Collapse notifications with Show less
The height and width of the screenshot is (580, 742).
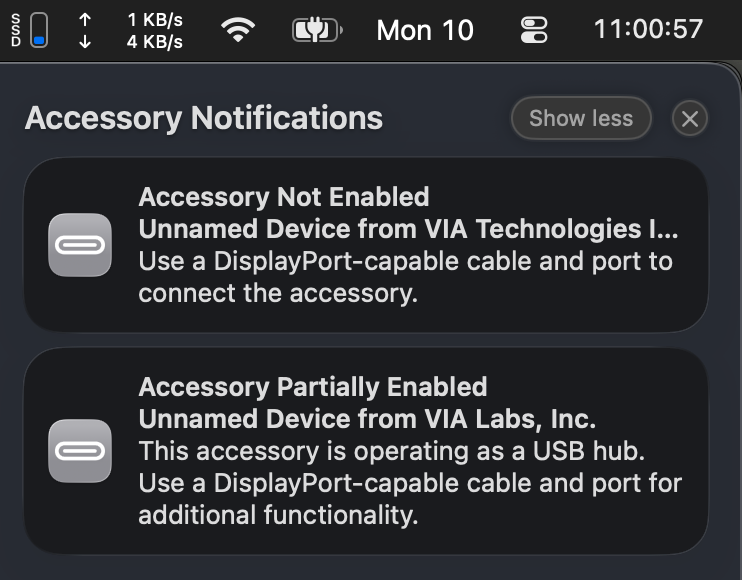coord(581,118)
